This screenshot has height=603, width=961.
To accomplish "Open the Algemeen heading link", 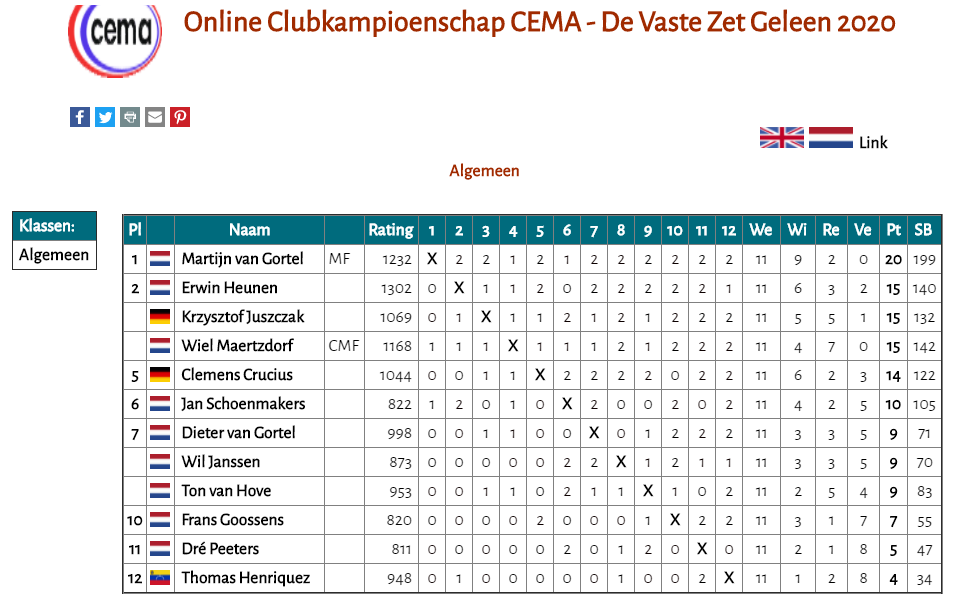I will (484, 170).
